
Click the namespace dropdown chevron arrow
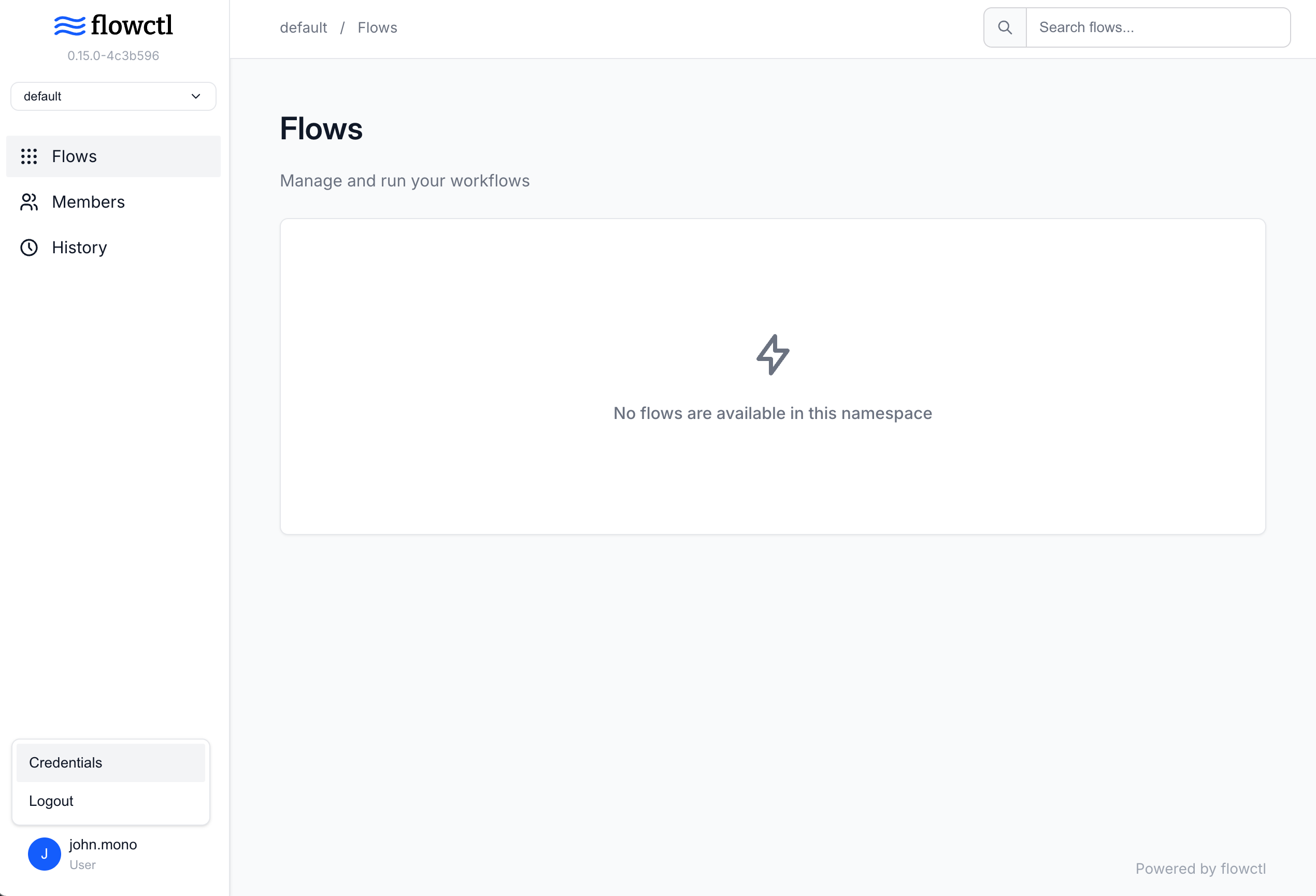point(196,96)
